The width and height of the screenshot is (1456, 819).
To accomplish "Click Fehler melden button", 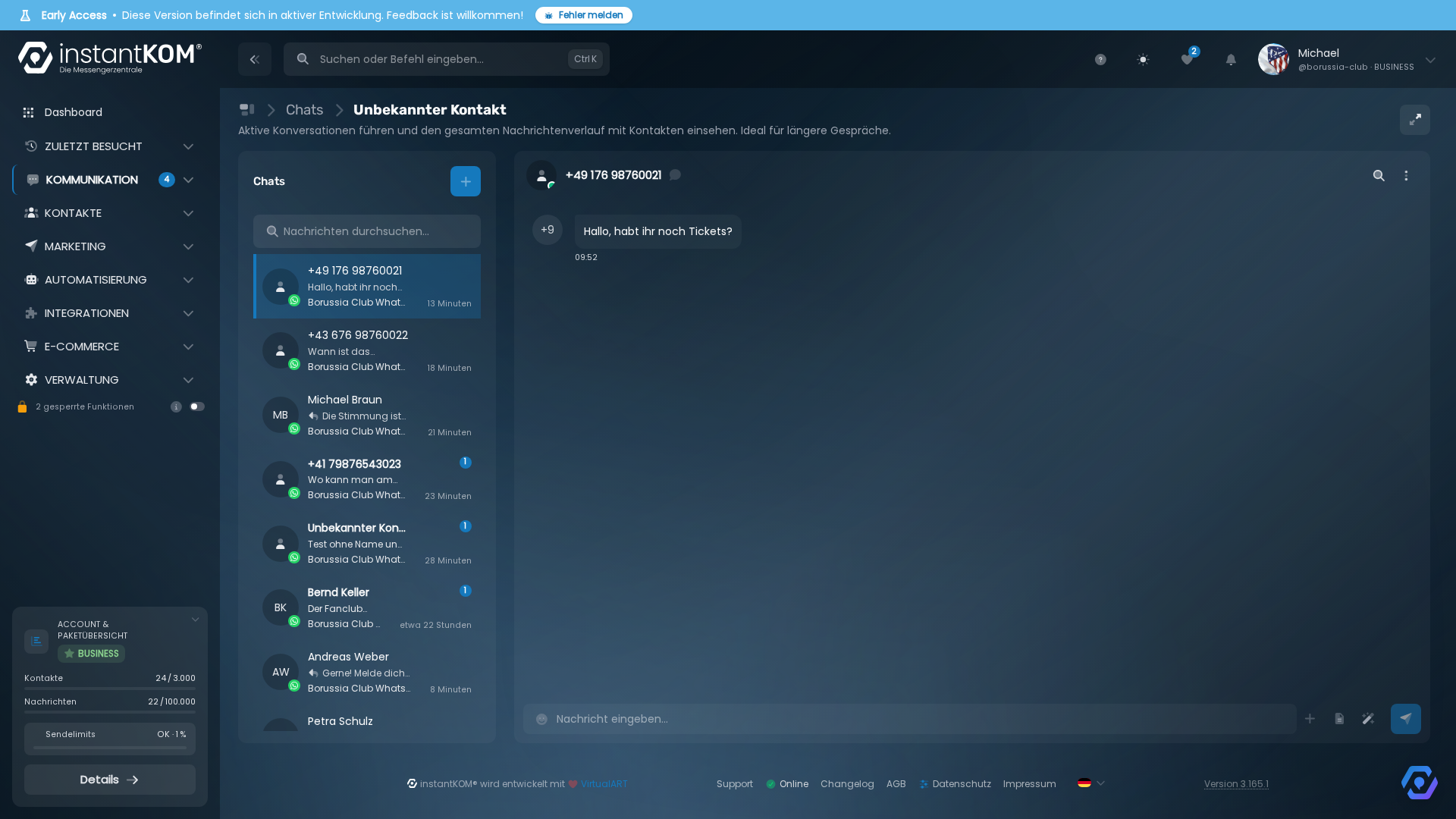I will [x=584, y=15].
